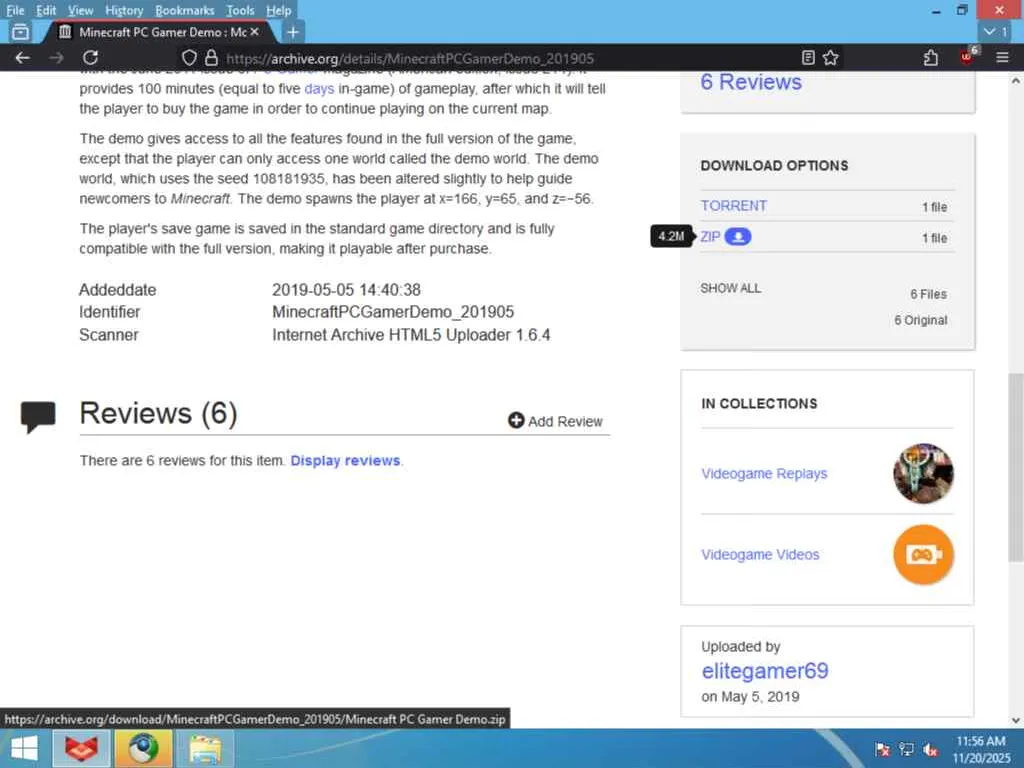The width and height of the screenshot is (1024, 768).
Task: Click the ZIP download link
Action: pos(710,236)
